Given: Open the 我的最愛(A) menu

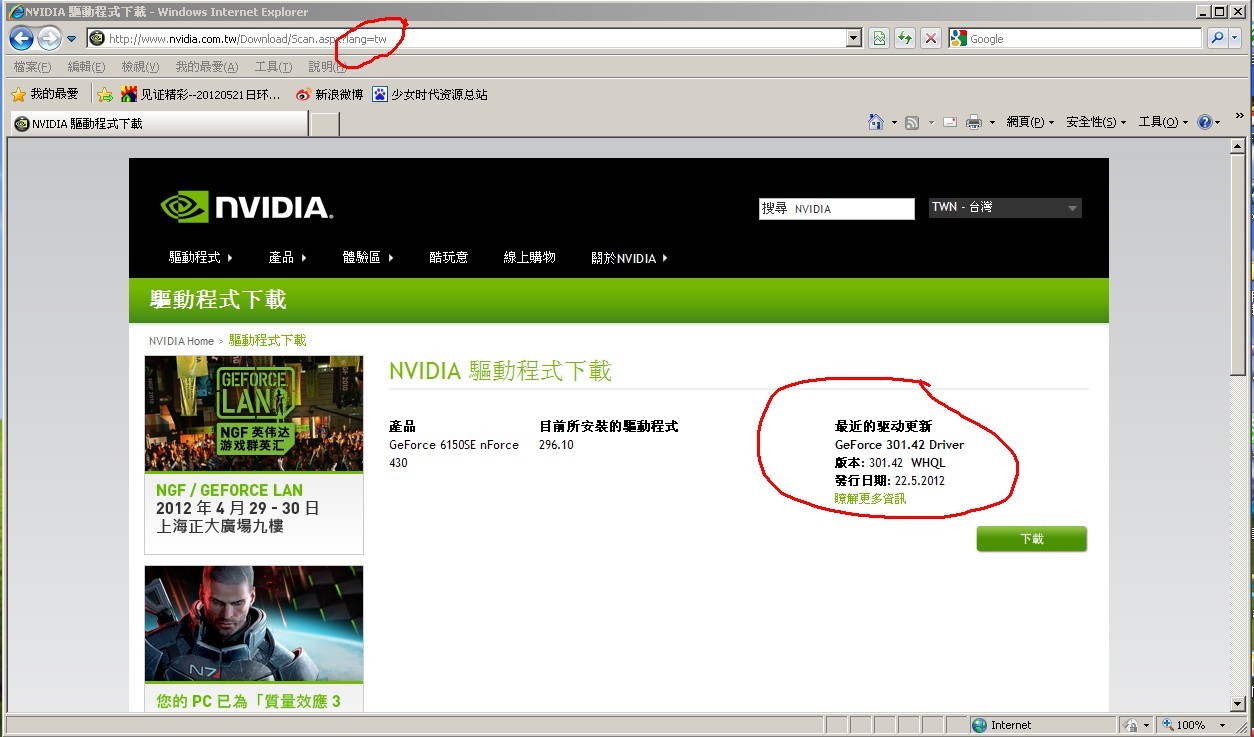Looking at the screenshot, I should [207, 67].
